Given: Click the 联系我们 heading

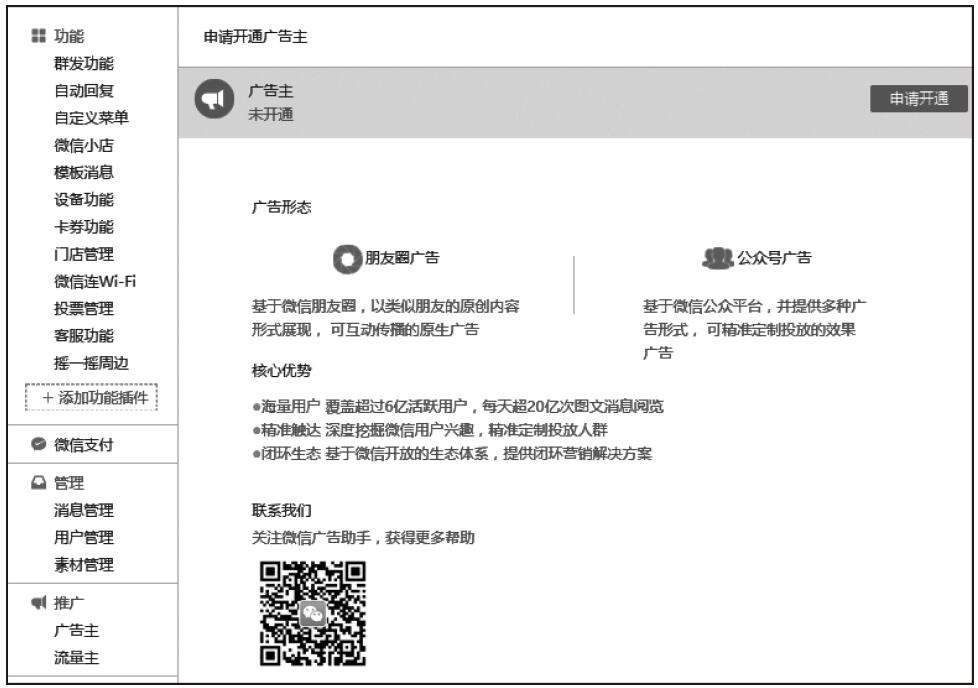Looking at the screenshot, I should pos(281,510).
